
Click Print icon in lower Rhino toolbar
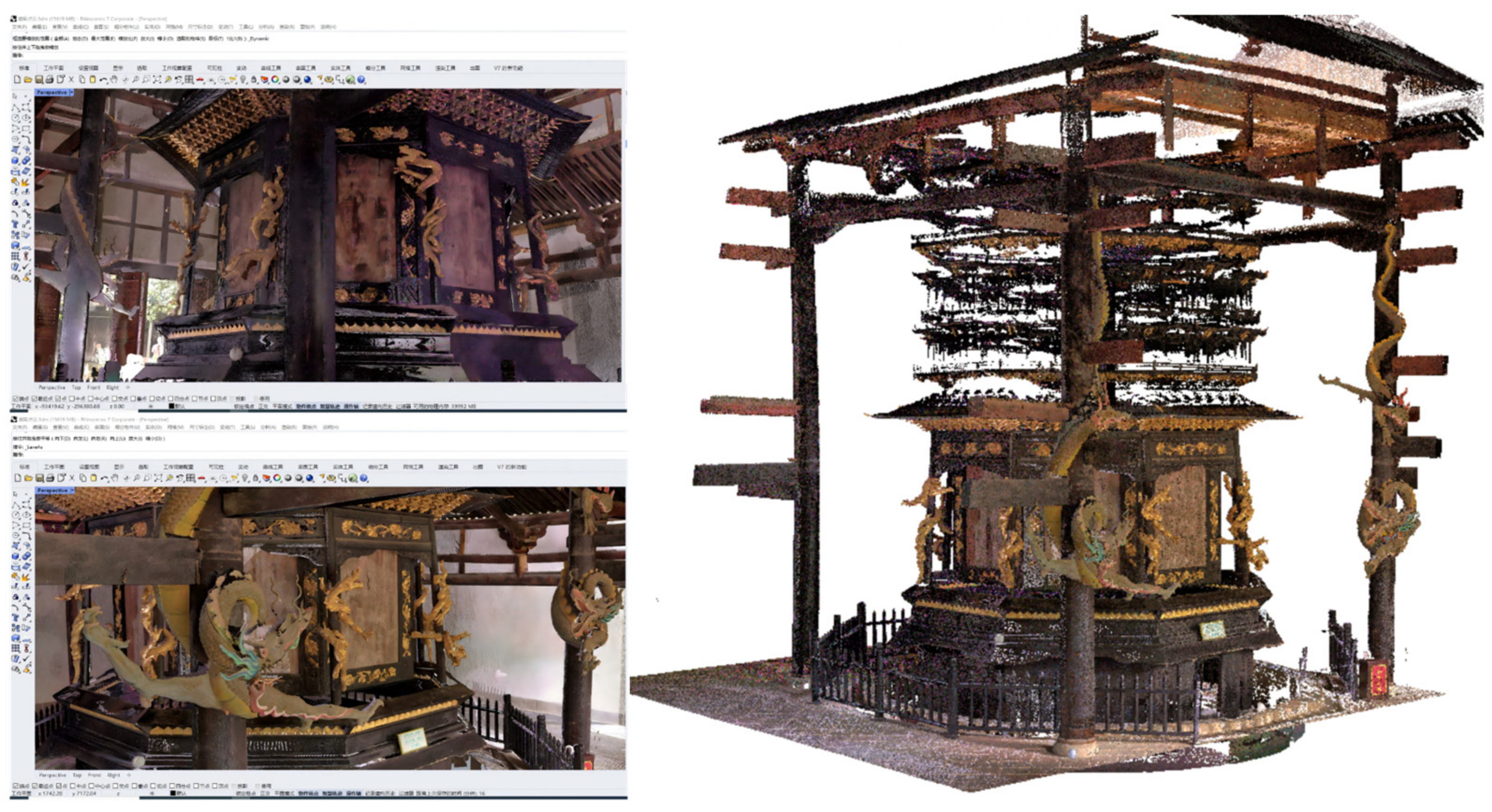point(51,478)
